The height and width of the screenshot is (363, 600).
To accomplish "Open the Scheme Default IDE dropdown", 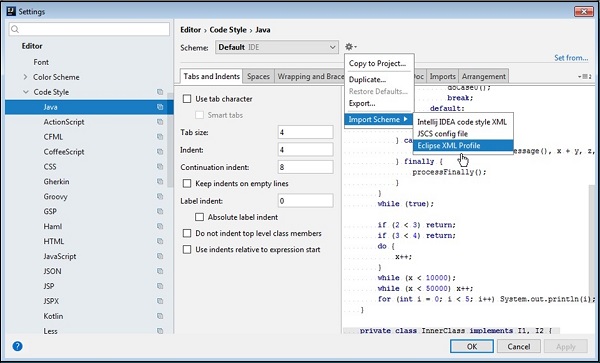I will pos(277,47).
